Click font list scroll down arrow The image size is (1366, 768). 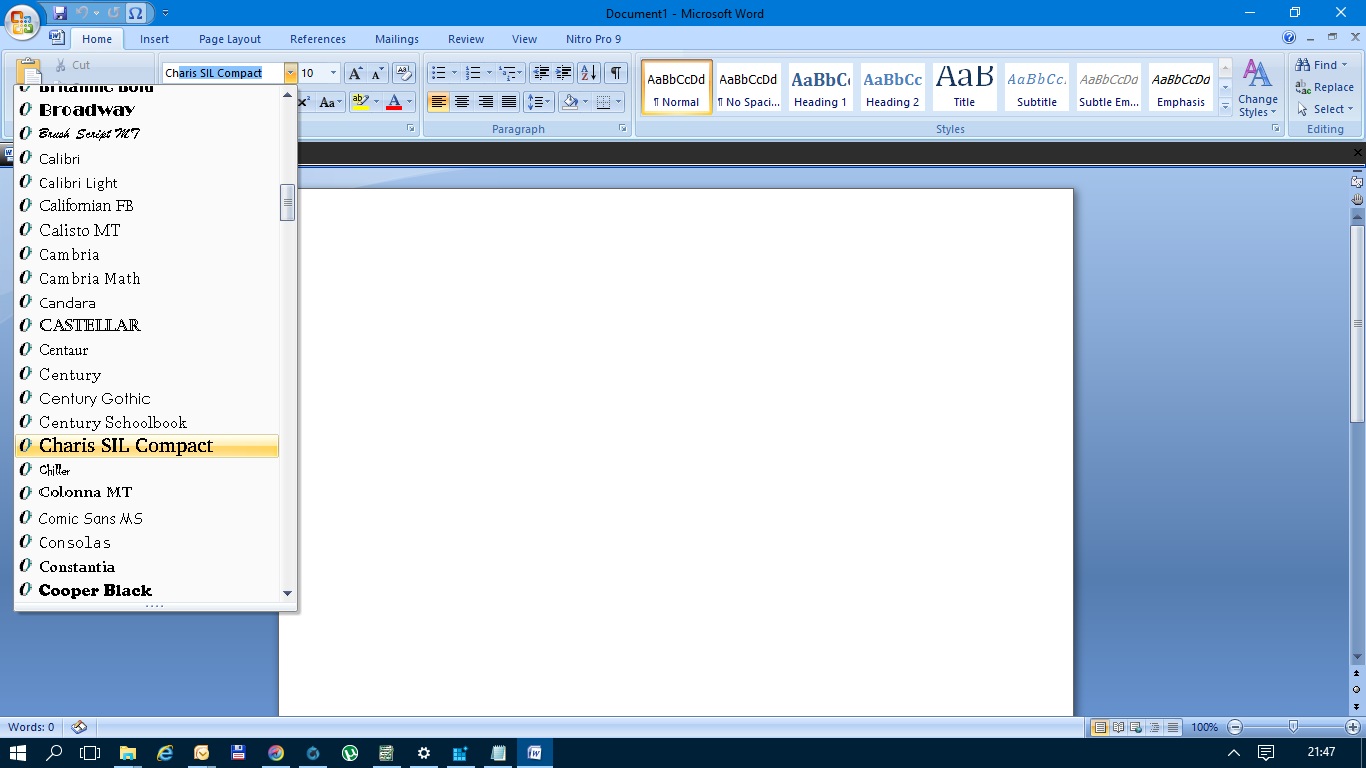(x=288, y=593)
